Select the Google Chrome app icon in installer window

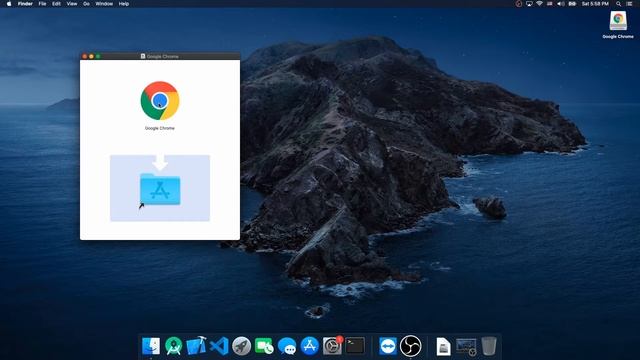click(x=160, y=101)
